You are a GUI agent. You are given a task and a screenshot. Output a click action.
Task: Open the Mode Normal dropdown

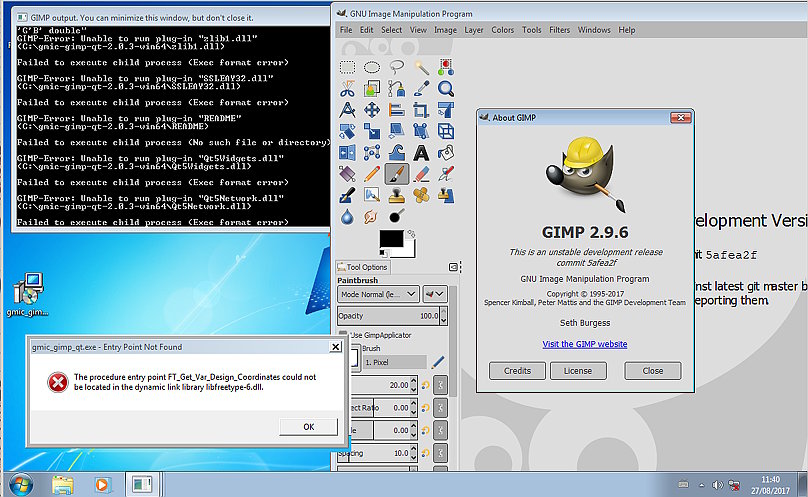(x=378, y=294)
